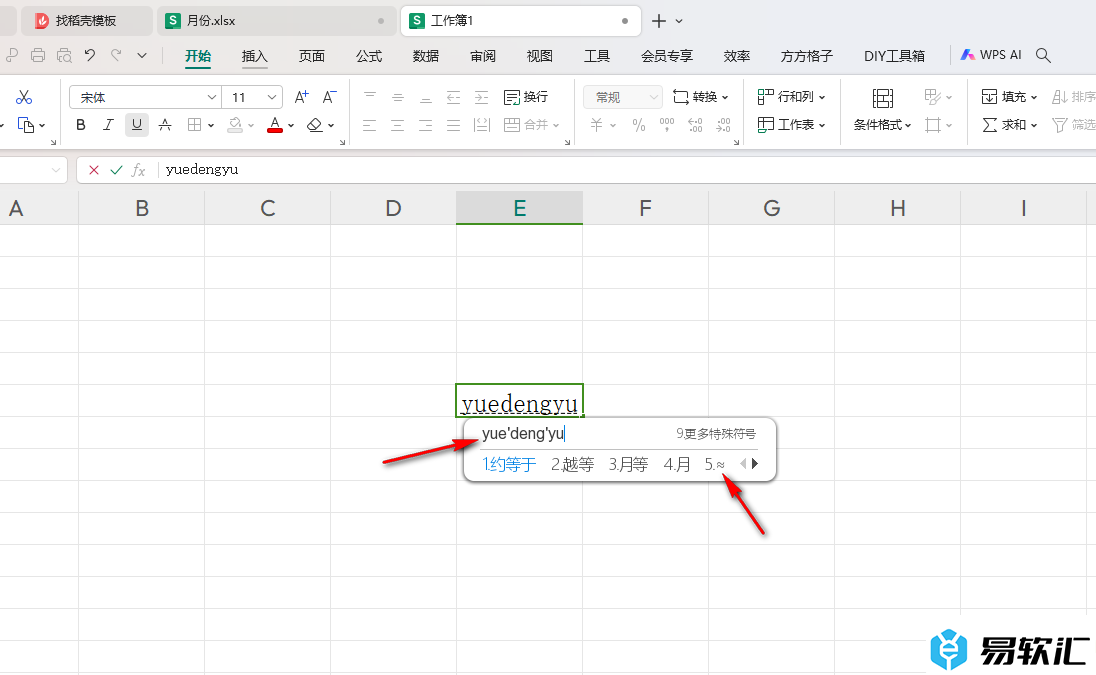1096x675 pixels.
Task: Switch to the 开始 ribbon tab
Action: (x=198, y=56)
